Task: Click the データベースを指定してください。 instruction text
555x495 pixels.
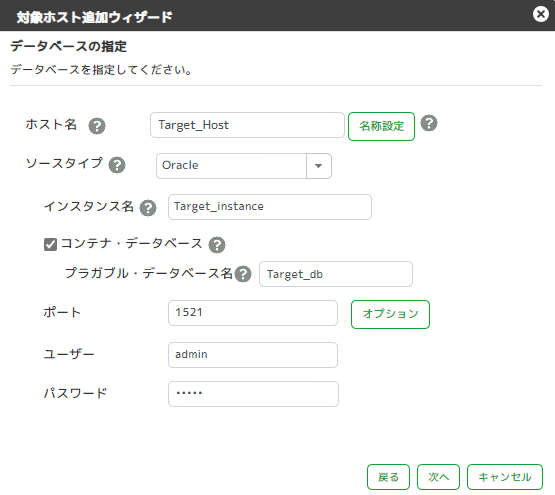Action: (x=101, y=69)
